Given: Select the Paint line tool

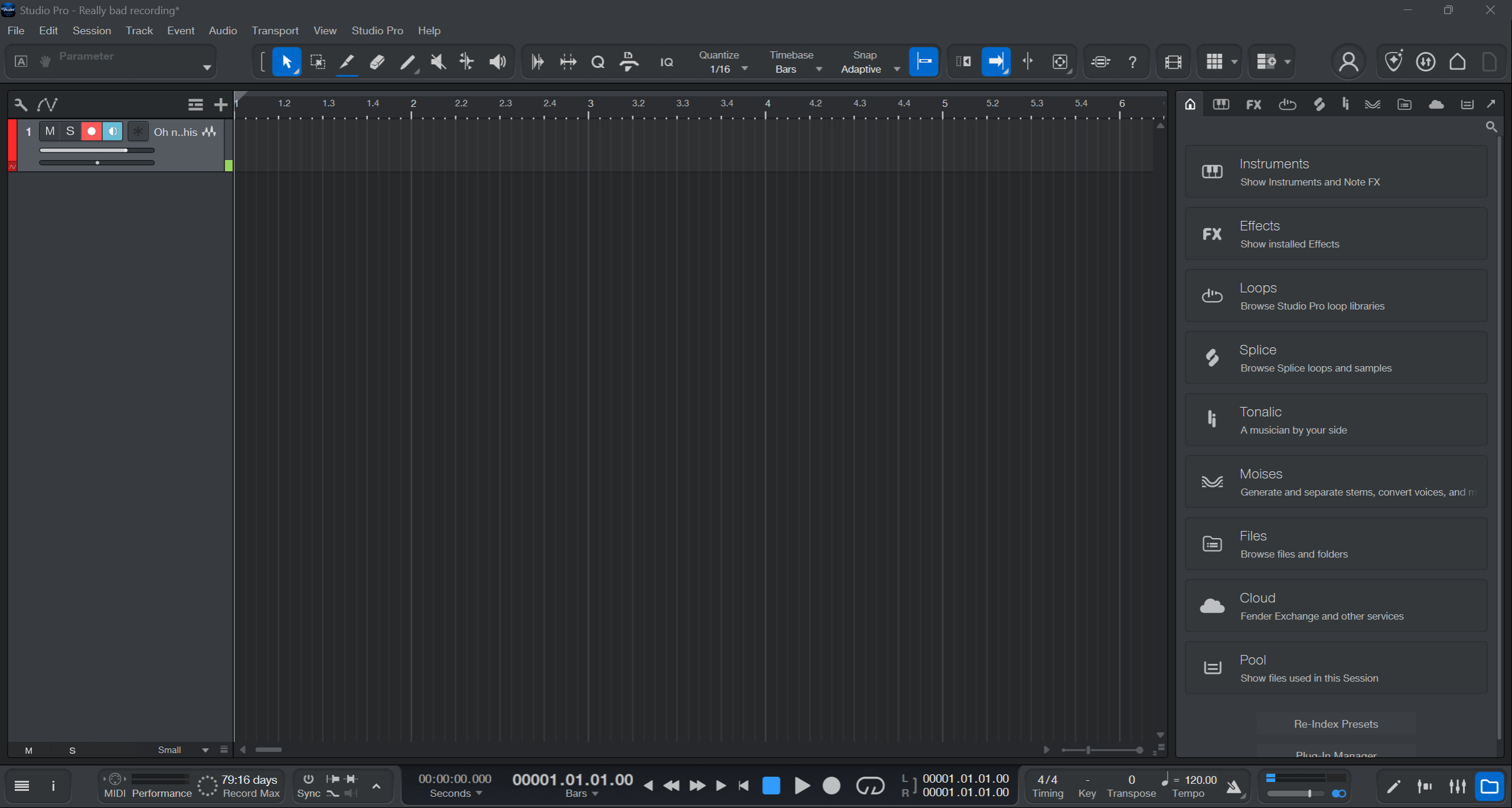Looking at the screenshot, I should [x=408, y=61].
